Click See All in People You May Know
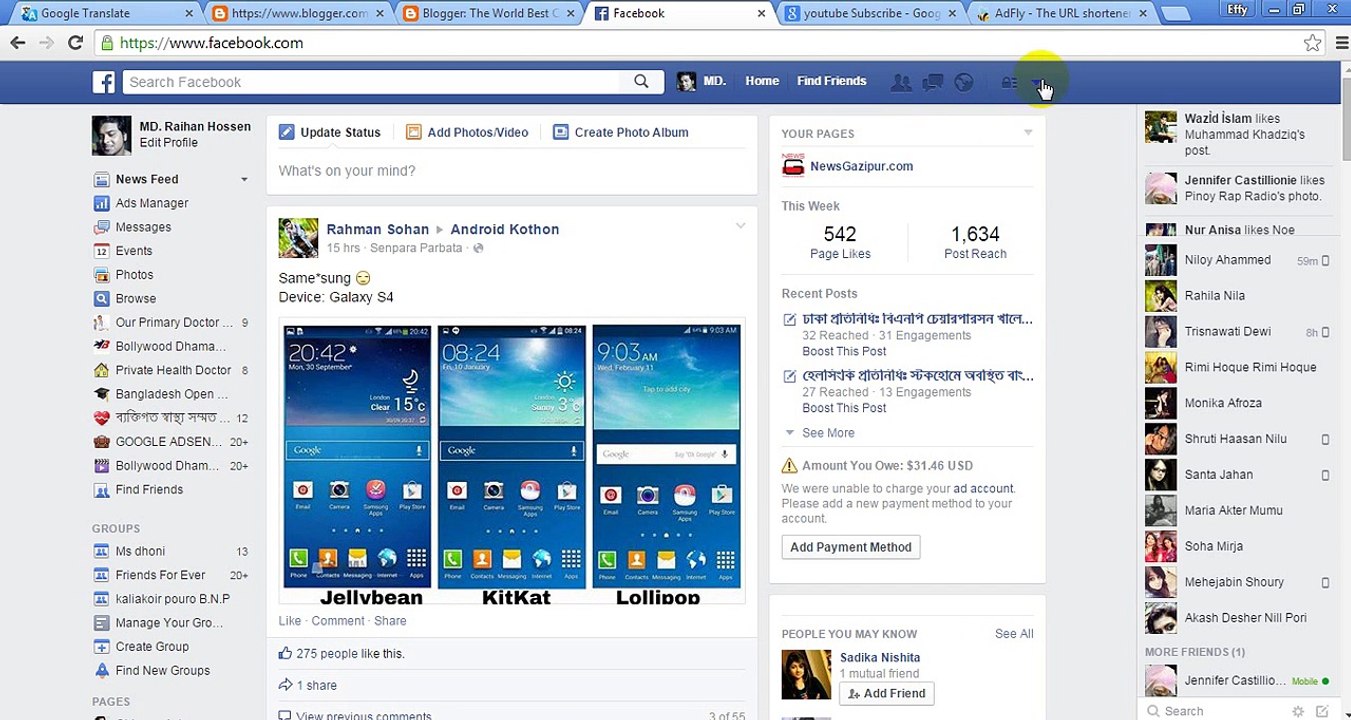The height and width of the screenshot is (720, 1351). (1014, 634)
